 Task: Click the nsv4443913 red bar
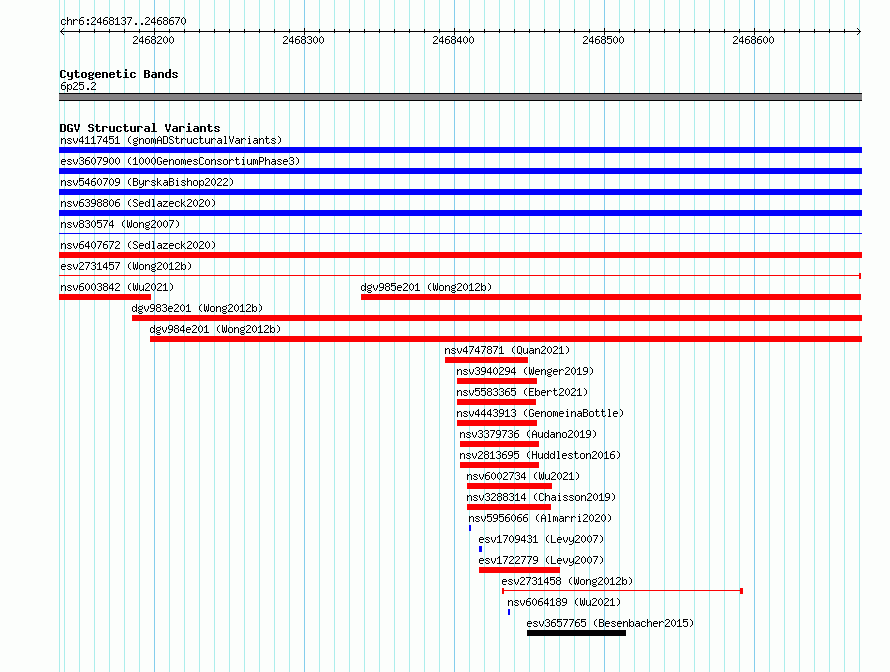pos(497,423)
